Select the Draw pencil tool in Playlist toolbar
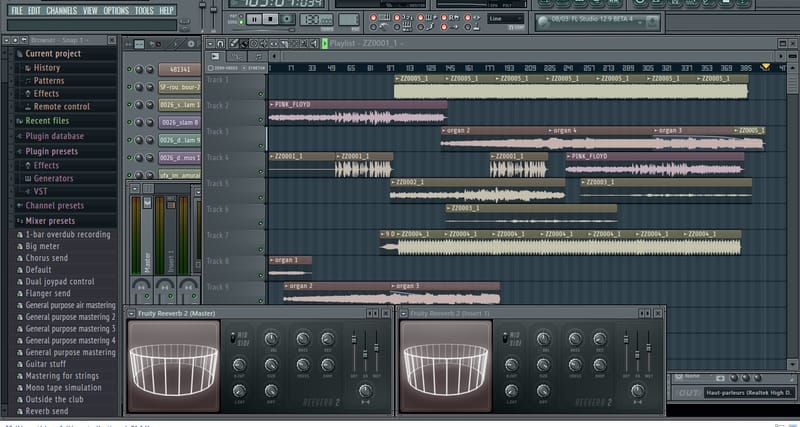800x427 pixels. pyautogui.click(x=234, y=44)
